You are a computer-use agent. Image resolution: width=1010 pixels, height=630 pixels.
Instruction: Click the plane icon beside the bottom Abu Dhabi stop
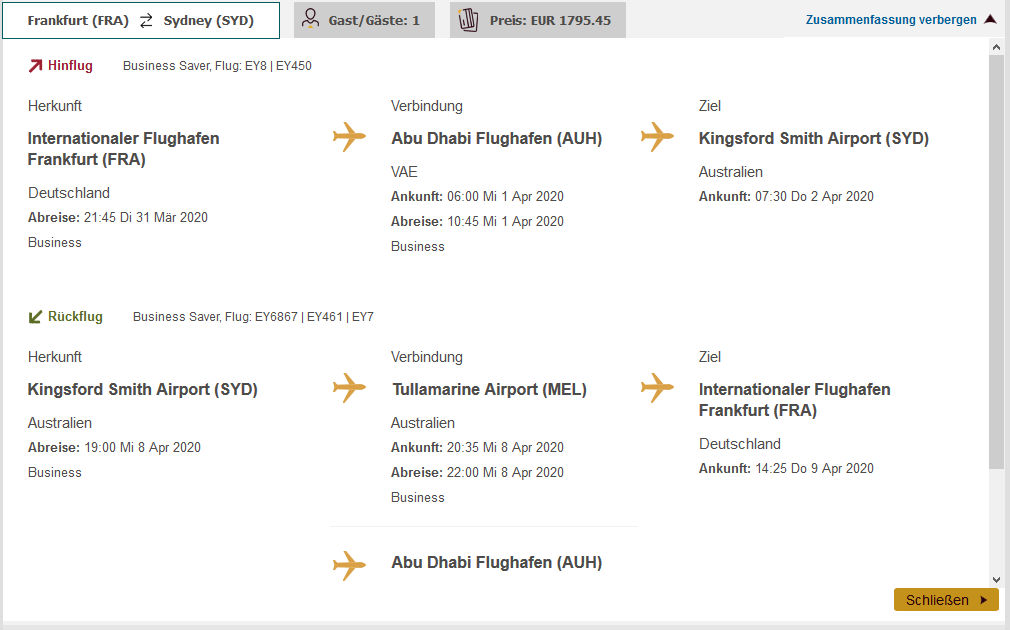pyautogui.click(x=349, y=565)
